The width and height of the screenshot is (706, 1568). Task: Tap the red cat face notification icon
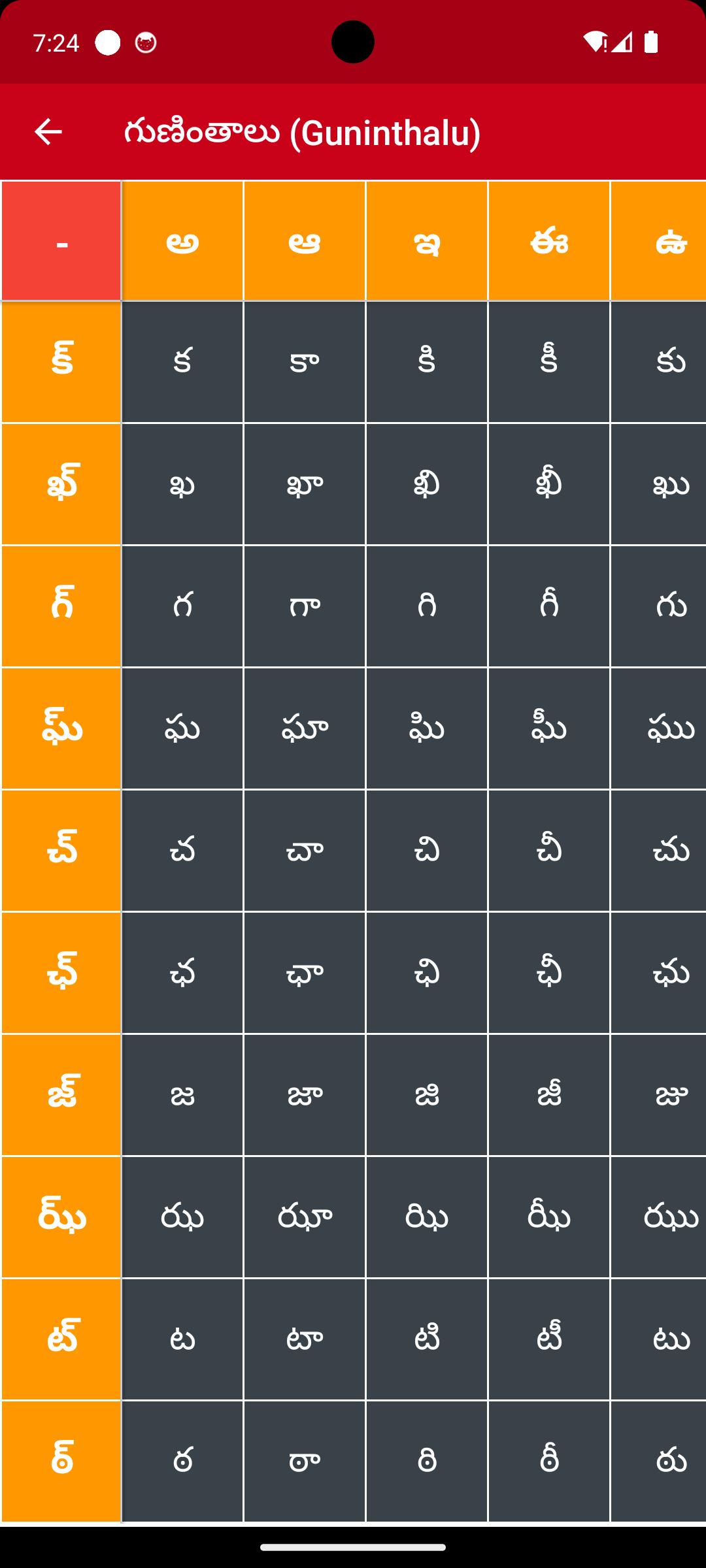pos(146,43)
